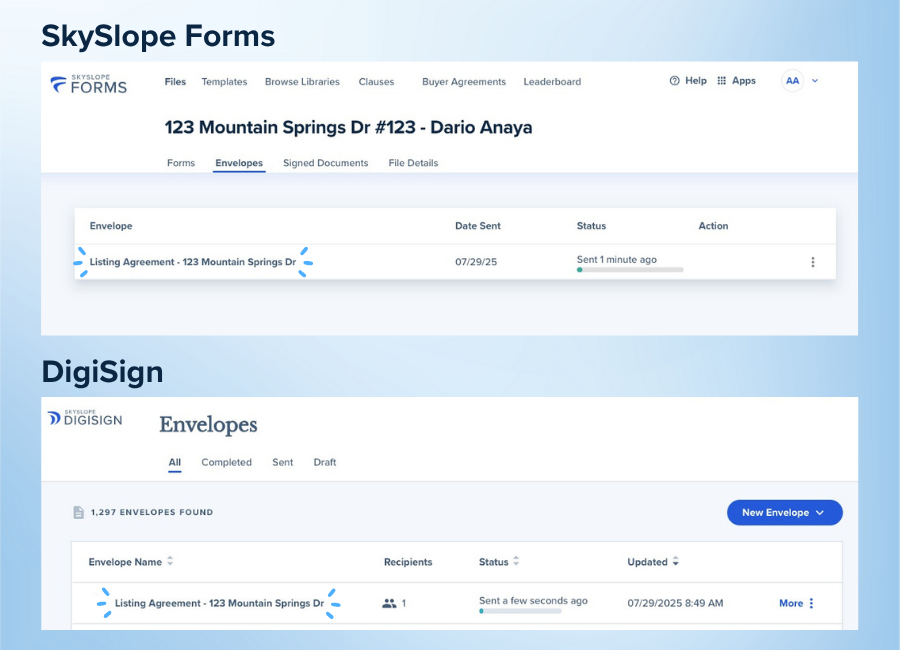Click the 1,297 Envelopes Found text

(x=152, y=512)
